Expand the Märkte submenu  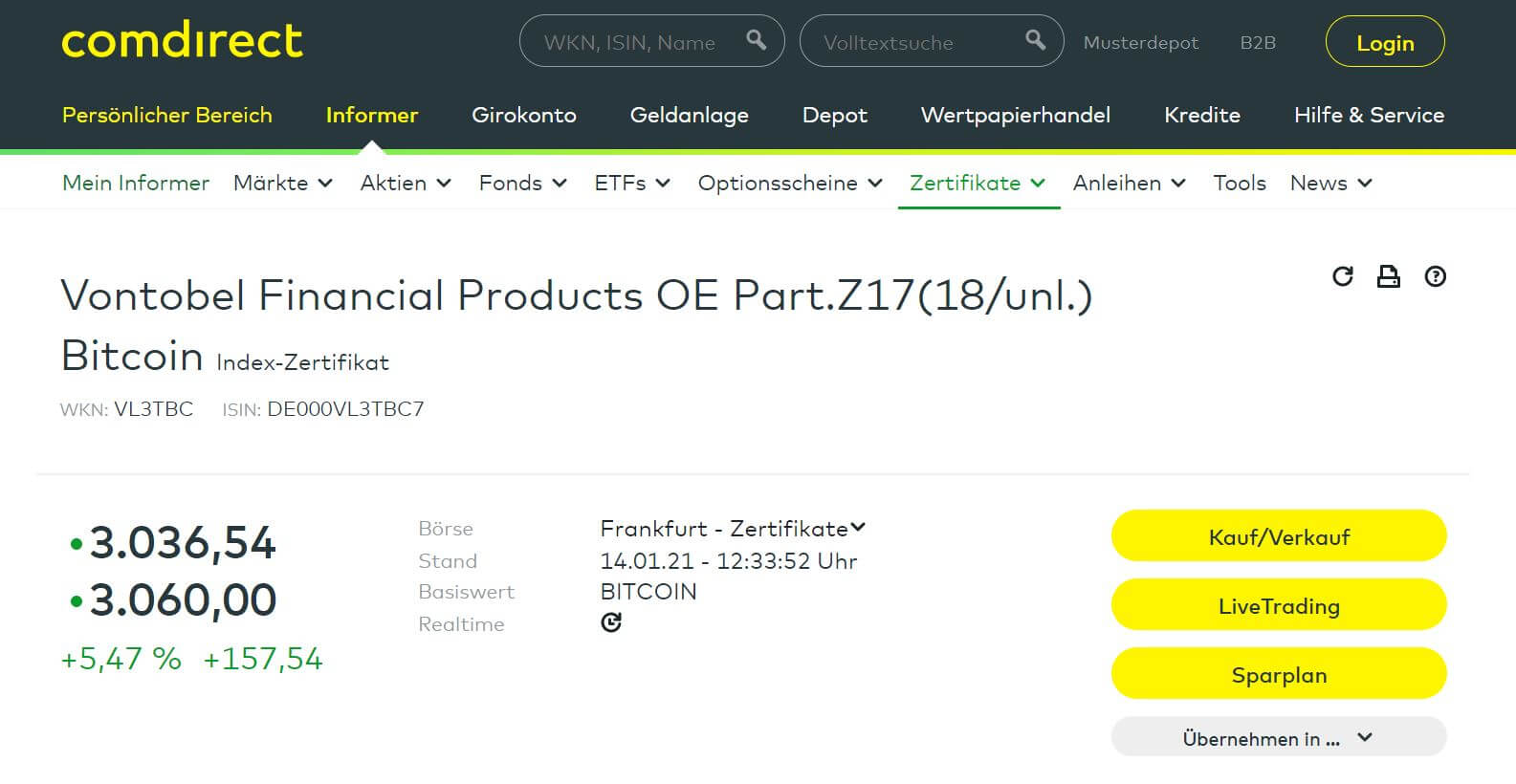(x=283, y=183)
